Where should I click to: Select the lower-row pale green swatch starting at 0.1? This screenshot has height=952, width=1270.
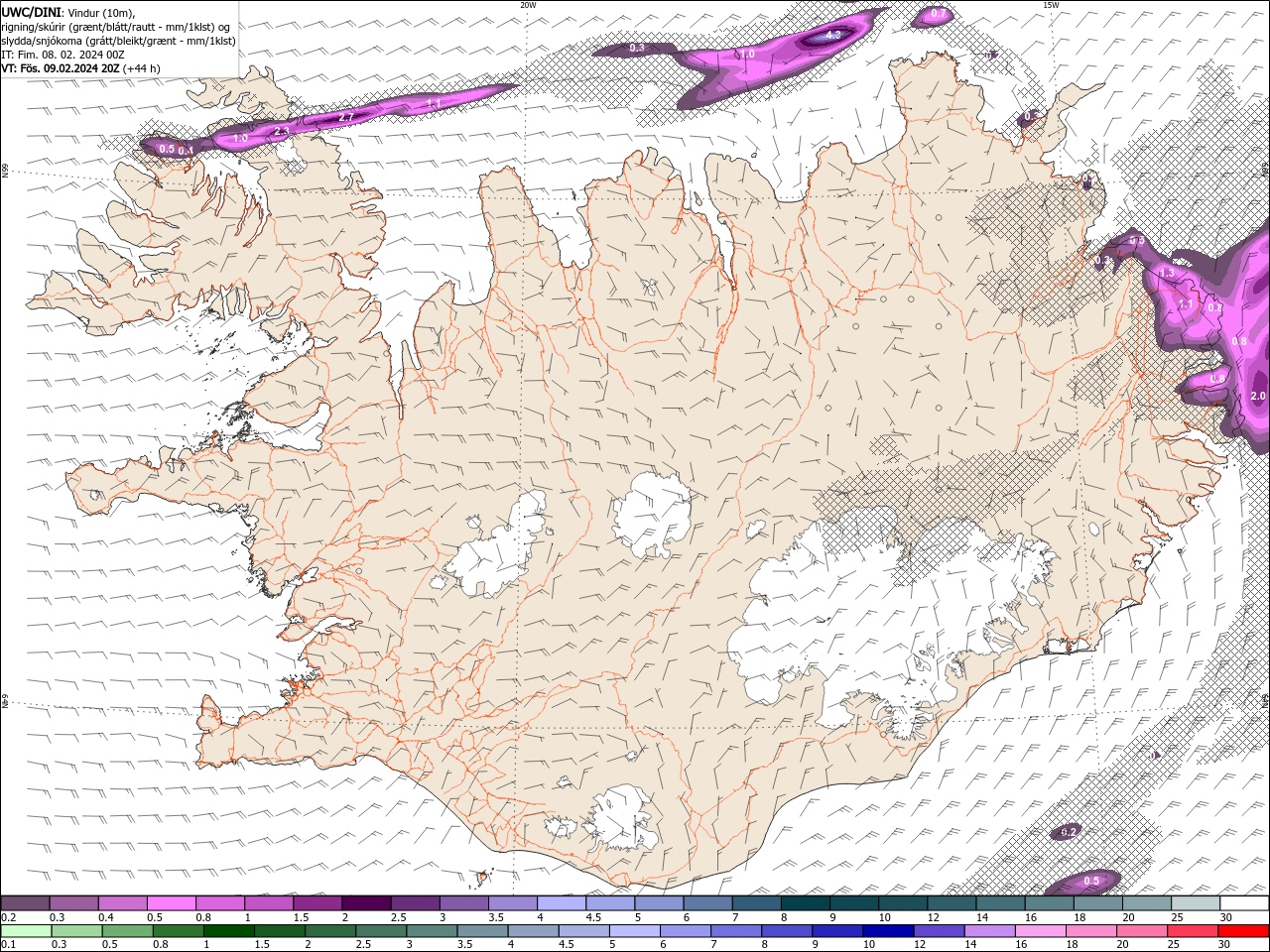coord(27,931)
